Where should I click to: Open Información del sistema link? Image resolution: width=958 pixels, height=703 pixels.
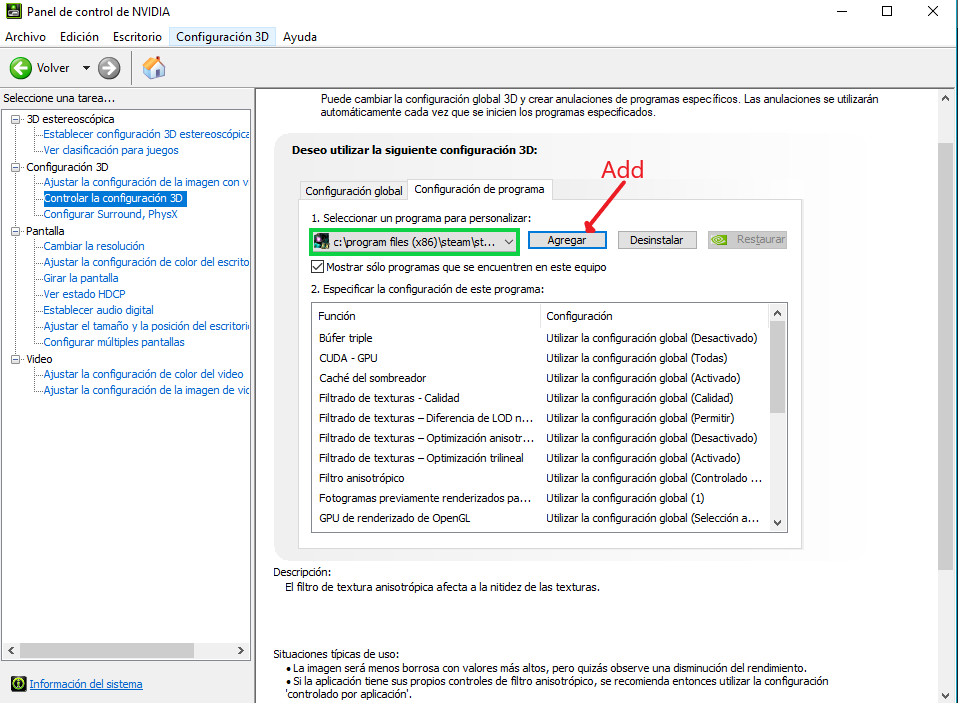coord(86,683)
